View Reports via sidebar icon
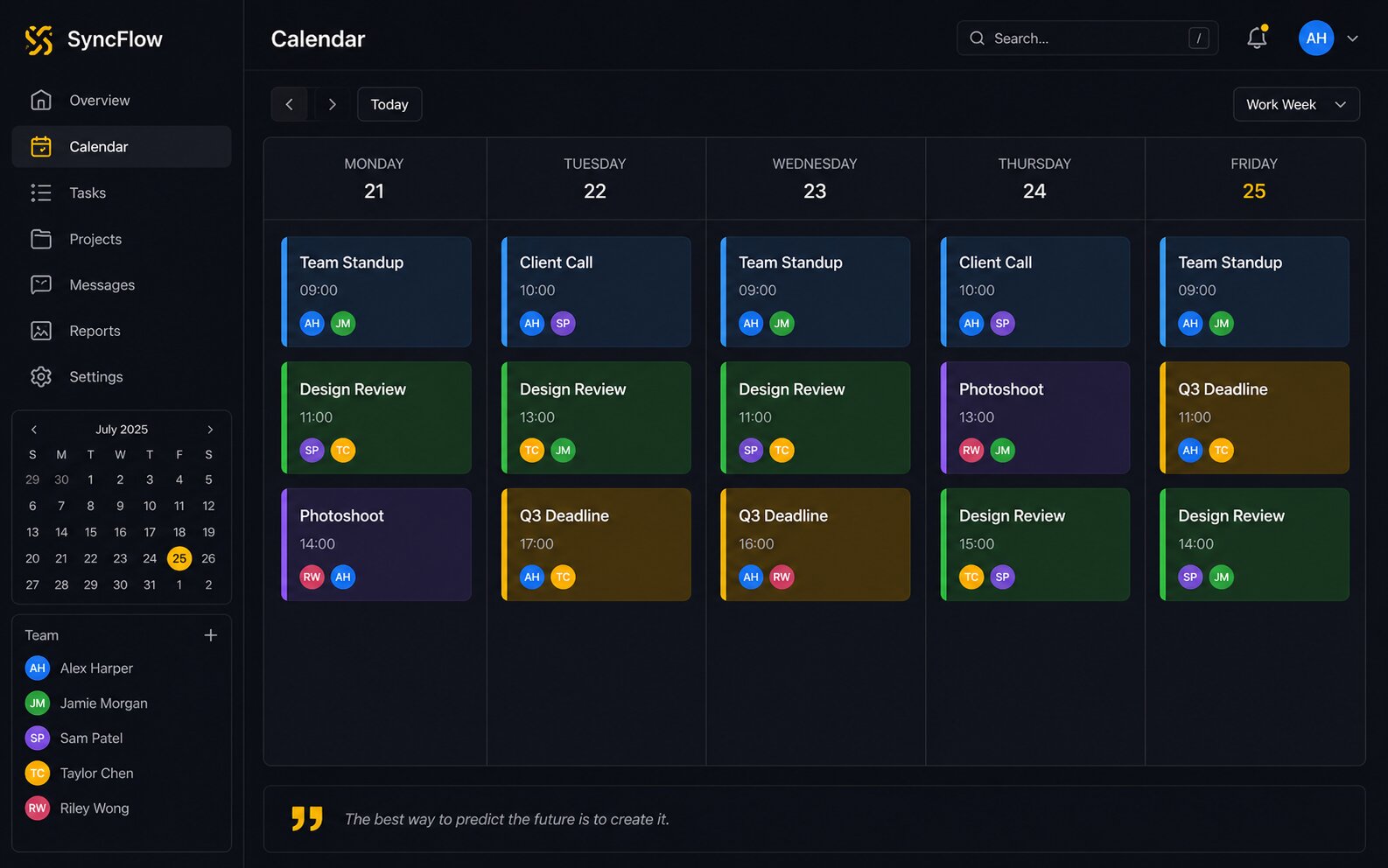Screen dimensions: 1388x868 tap(41, 331)
